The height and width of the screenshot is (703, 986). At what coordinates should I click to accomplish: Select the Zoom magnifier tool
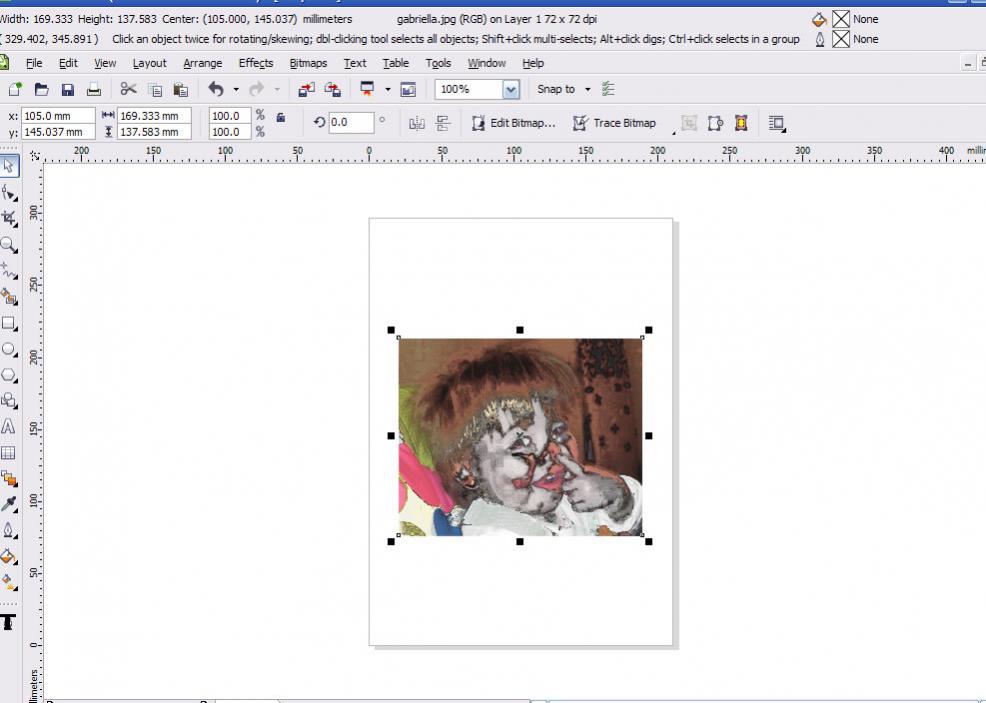click(9, 245)
